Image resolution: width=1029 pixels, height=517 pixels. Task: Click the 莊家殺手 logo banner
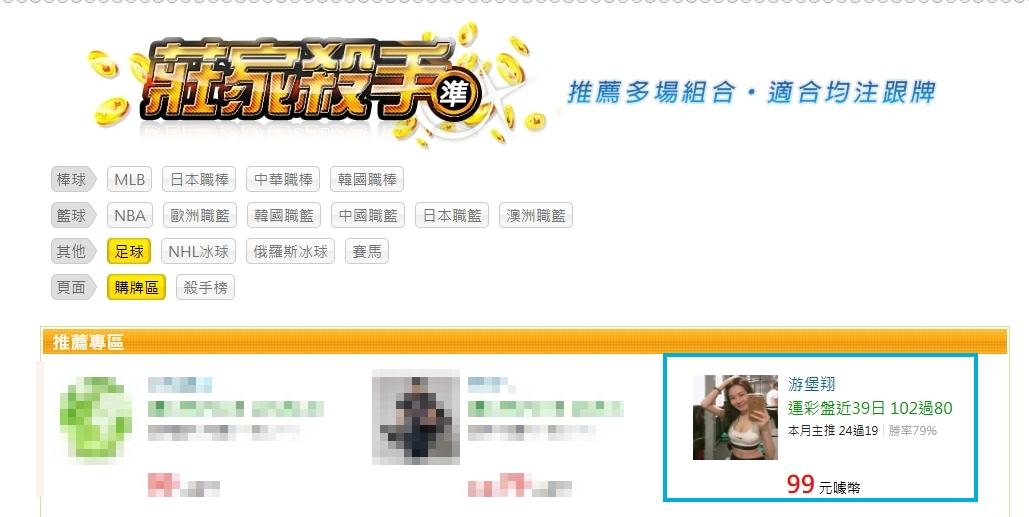click(315, 85)
